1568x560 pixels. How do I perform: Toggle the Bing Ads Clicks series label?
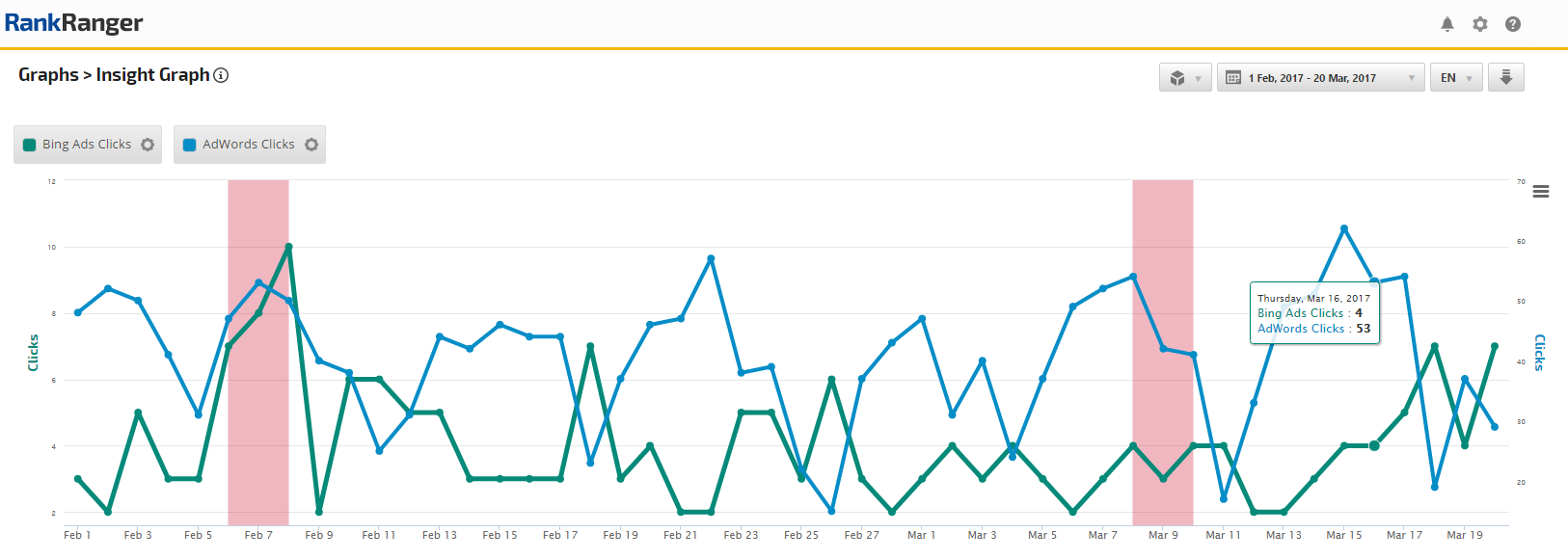[87, 145]
